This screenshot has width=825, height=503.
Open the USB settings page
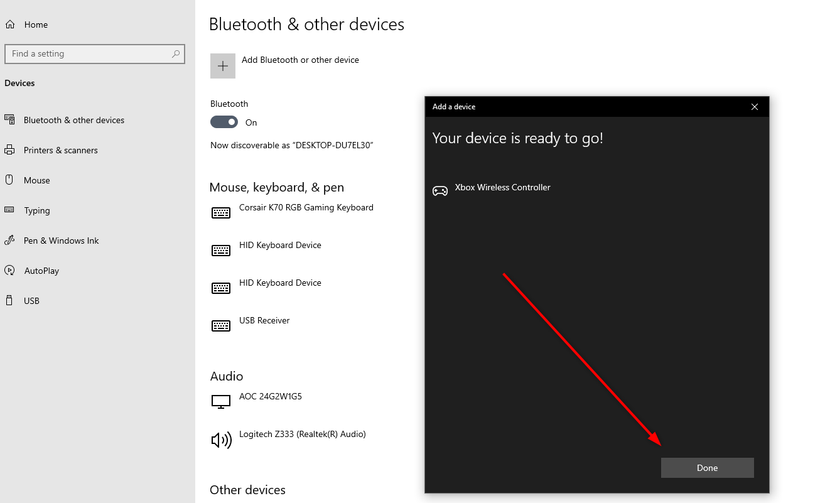coord(32,301)
